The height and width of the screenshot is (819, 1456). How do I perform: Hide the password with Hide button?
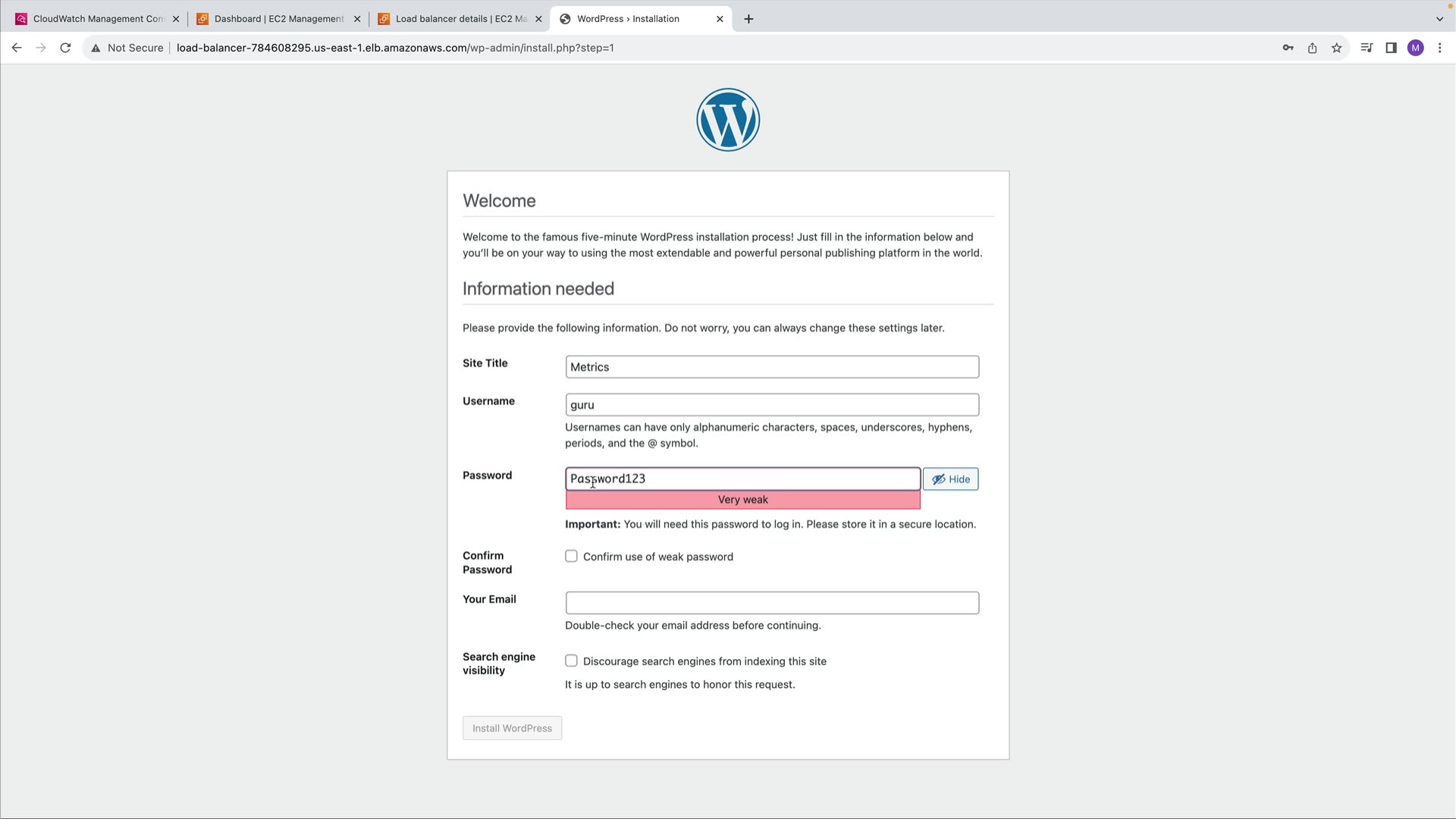(950, 479)
